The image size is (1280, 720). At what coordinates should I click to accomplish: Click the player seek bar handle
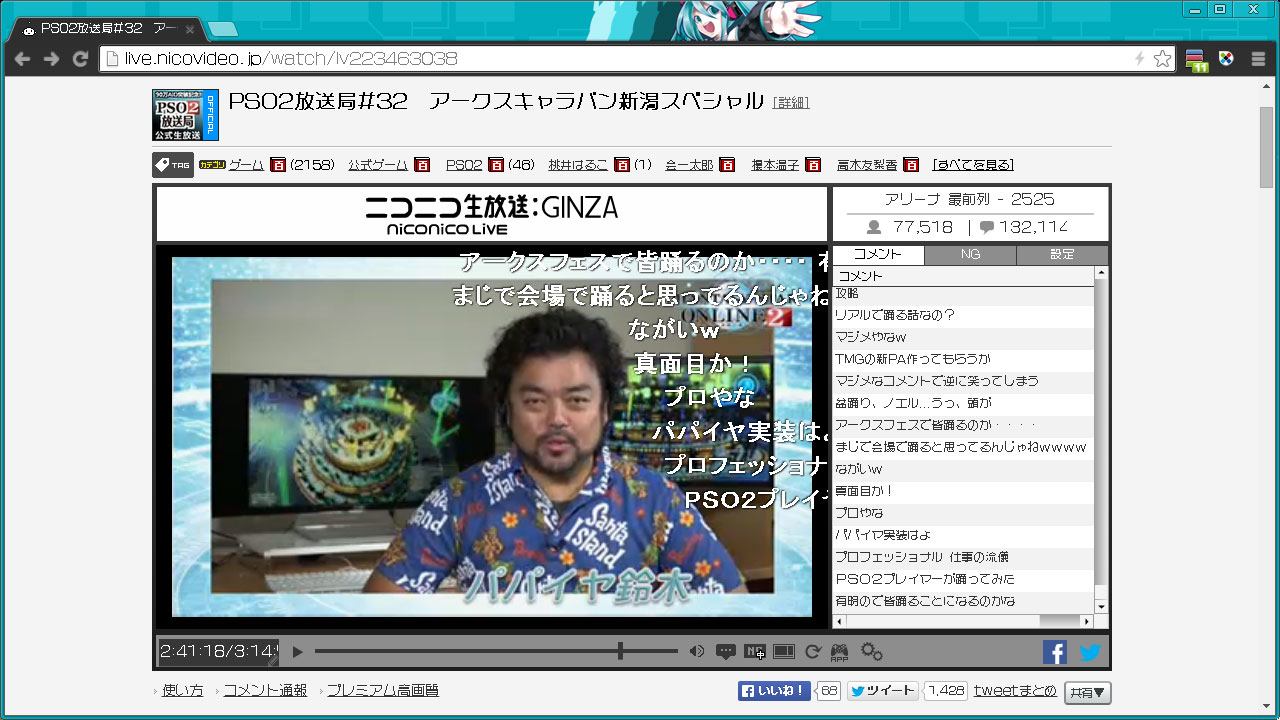(x=621, y=652)
